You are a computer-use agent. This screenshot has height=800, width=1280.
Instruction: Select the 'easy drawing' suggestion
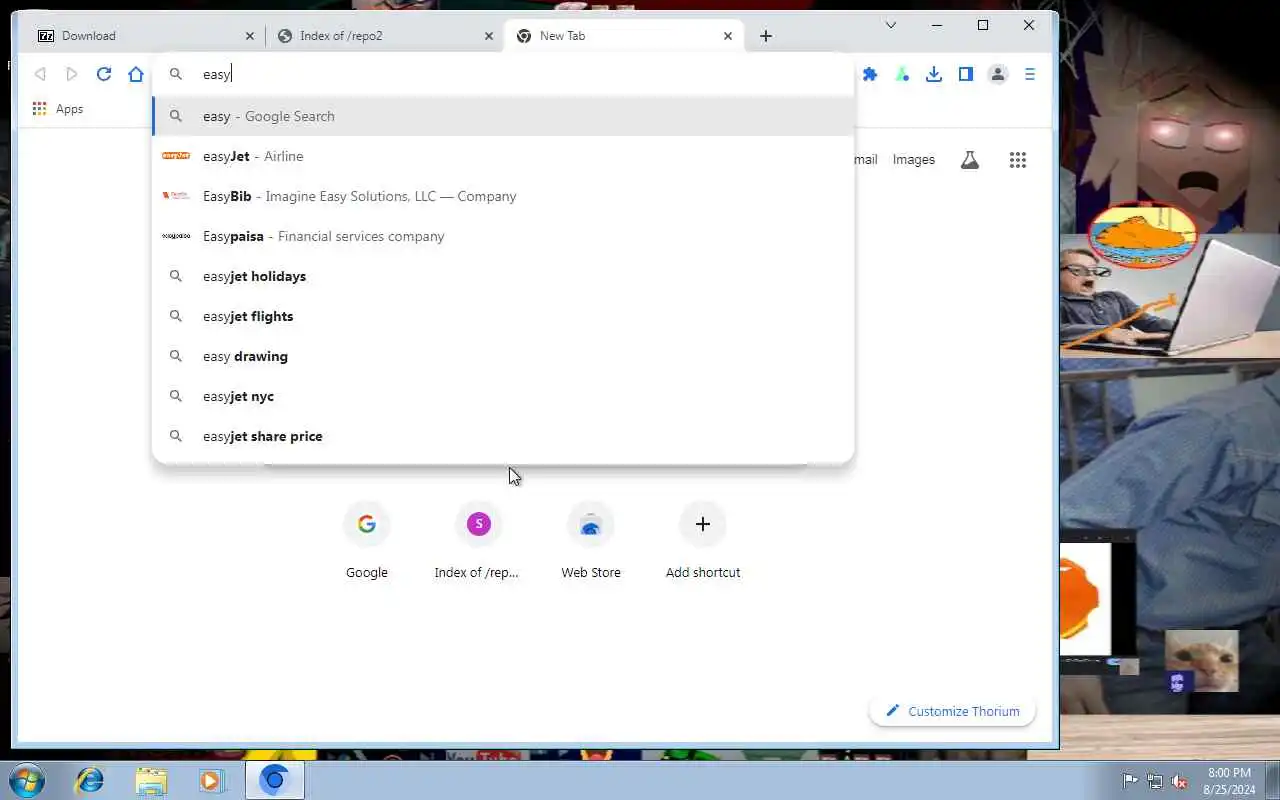click(503, 356)
